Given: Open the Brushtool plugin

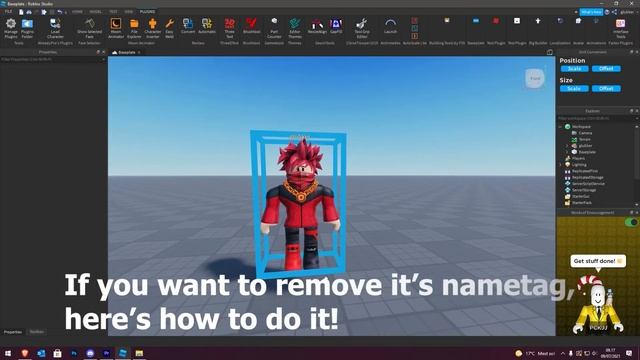Looking at the screenshot, I should 251,26.
